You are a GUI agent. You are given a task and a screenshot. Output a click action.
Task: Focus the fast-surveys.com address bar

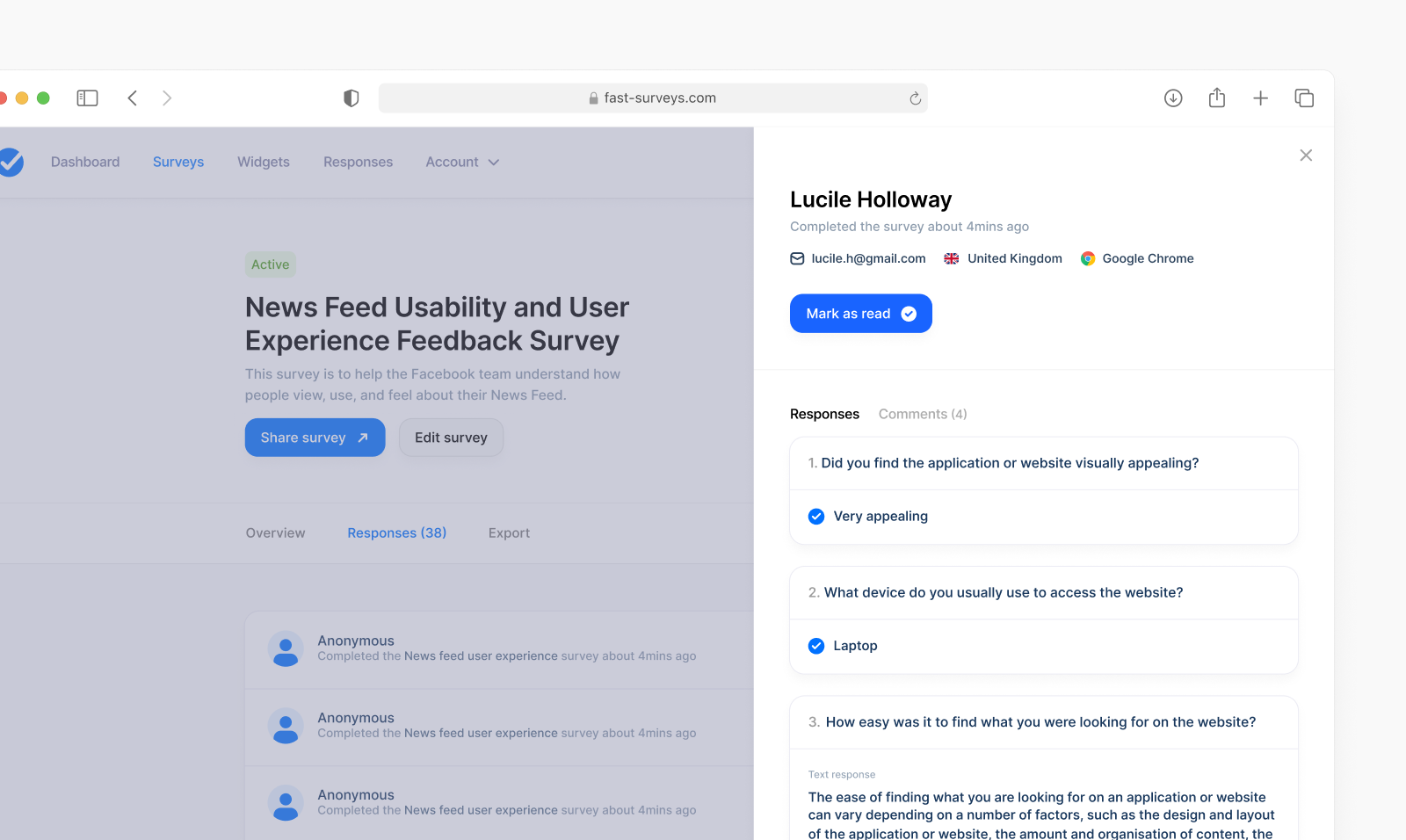click(x=653, y=98)
